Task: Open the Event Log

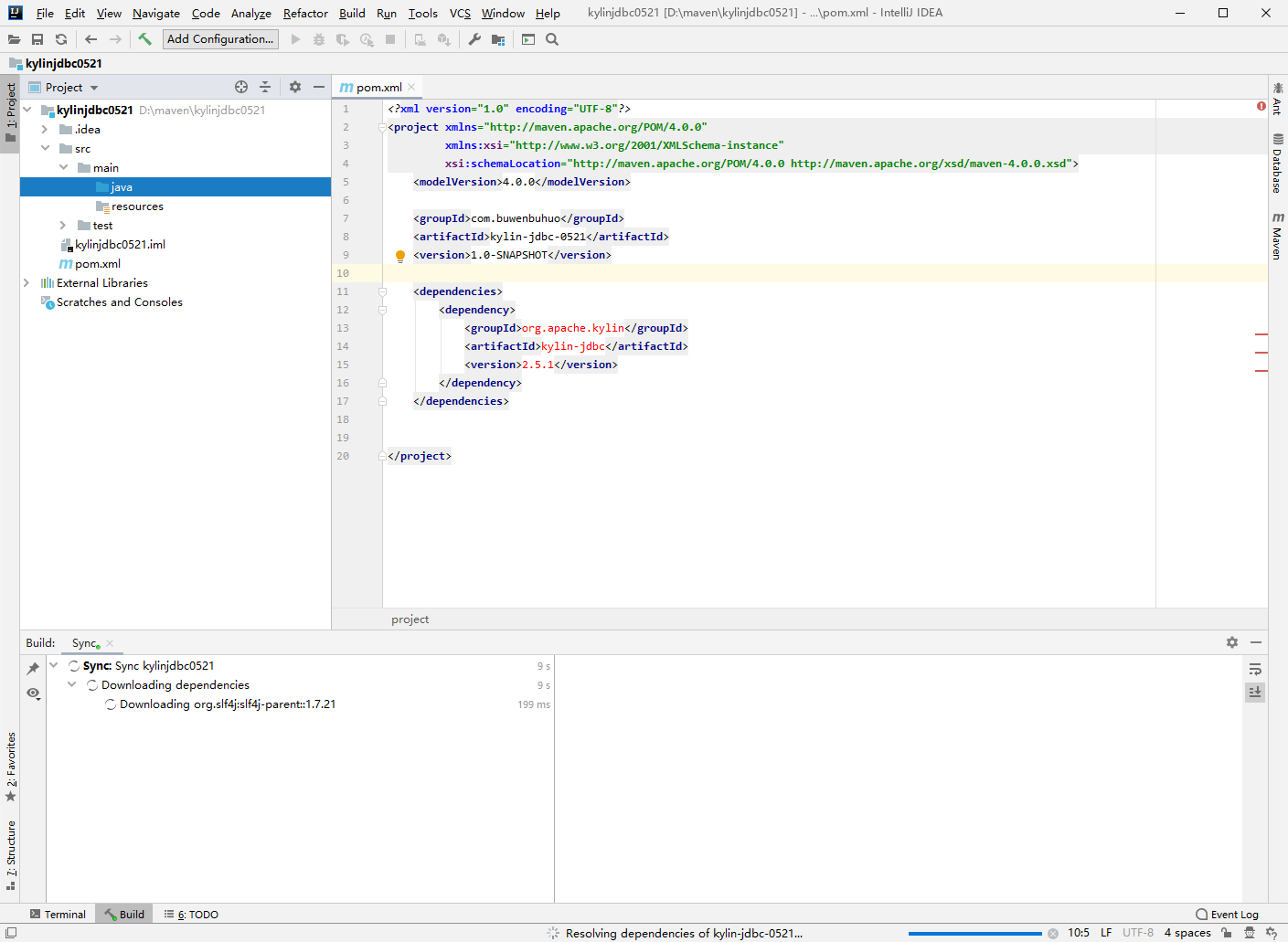Action: coord(1227,914)
